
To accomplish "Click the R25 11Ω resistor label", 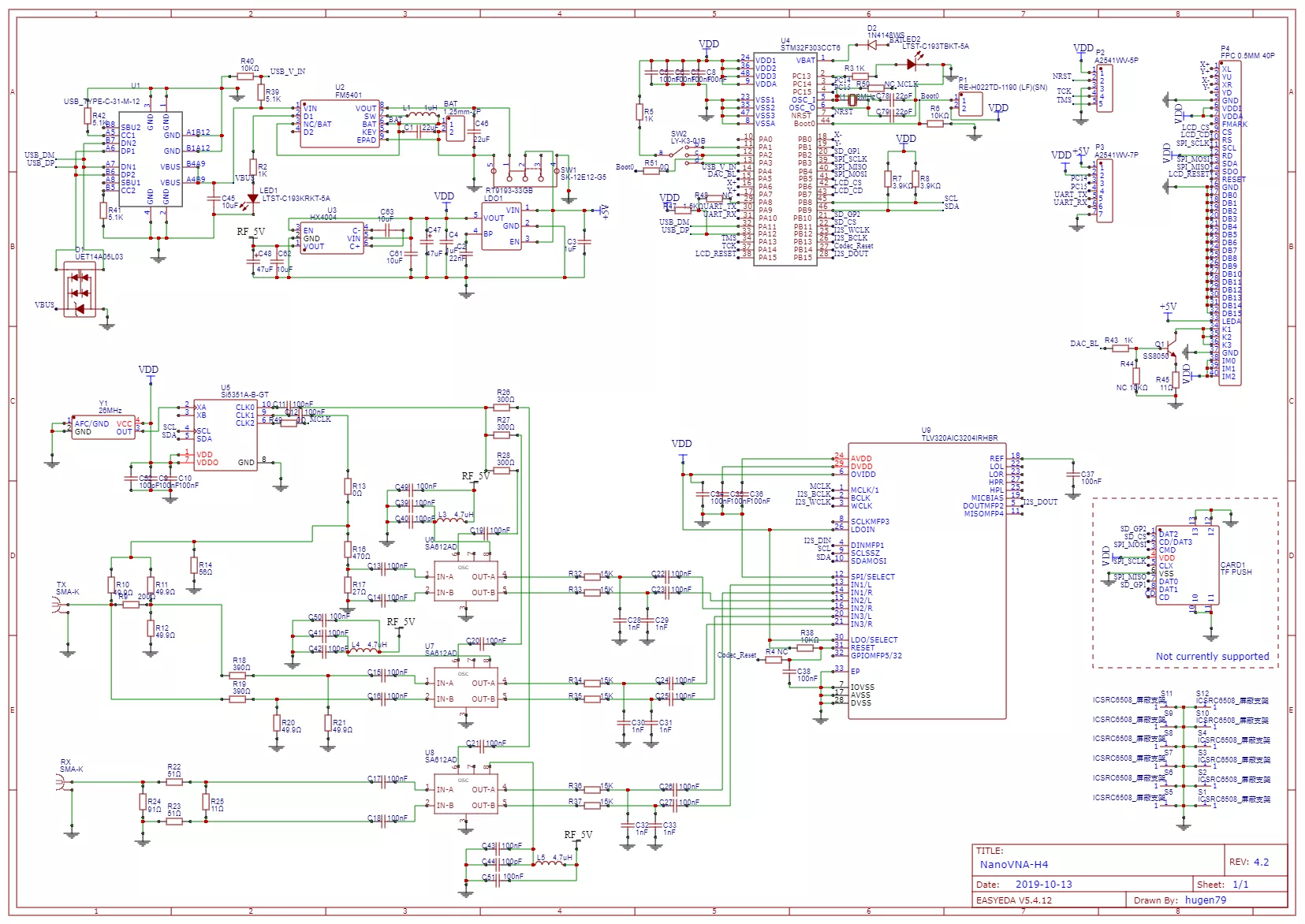I will 217,805.
